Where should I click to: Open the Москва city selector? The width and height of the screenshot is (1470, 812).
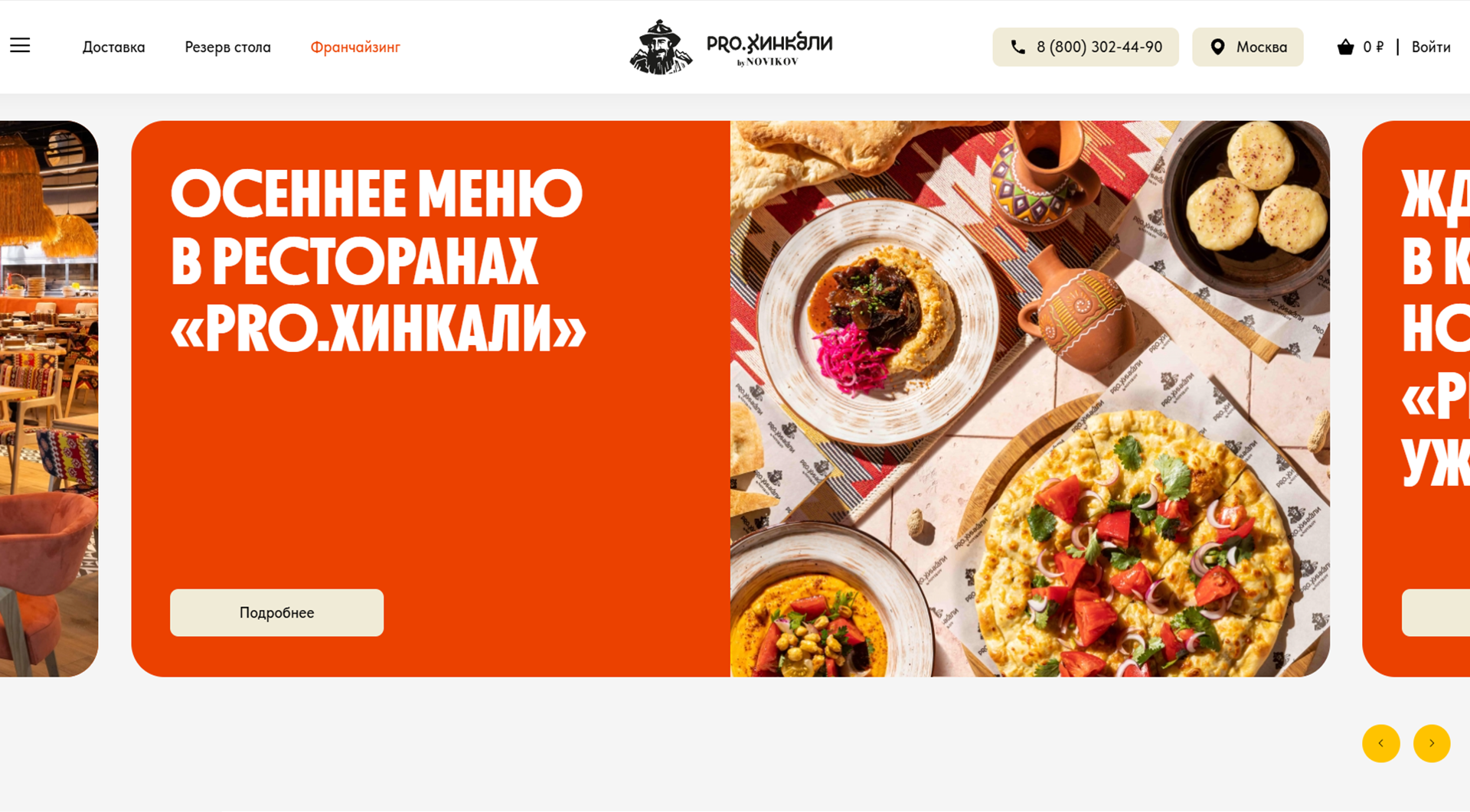1248,47
